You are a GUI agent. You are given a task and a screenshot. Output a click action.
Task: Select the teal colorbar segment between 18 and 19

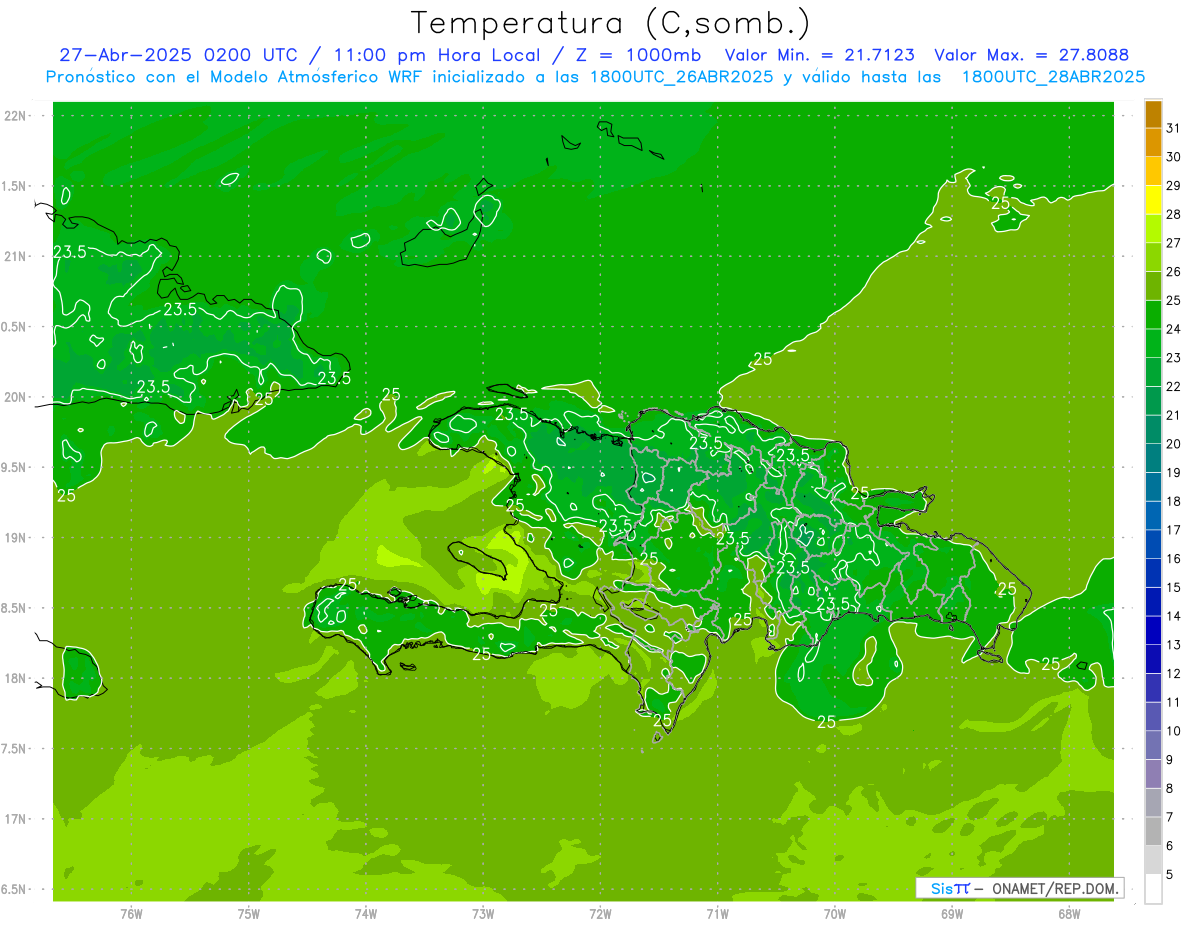[1153, 486]
